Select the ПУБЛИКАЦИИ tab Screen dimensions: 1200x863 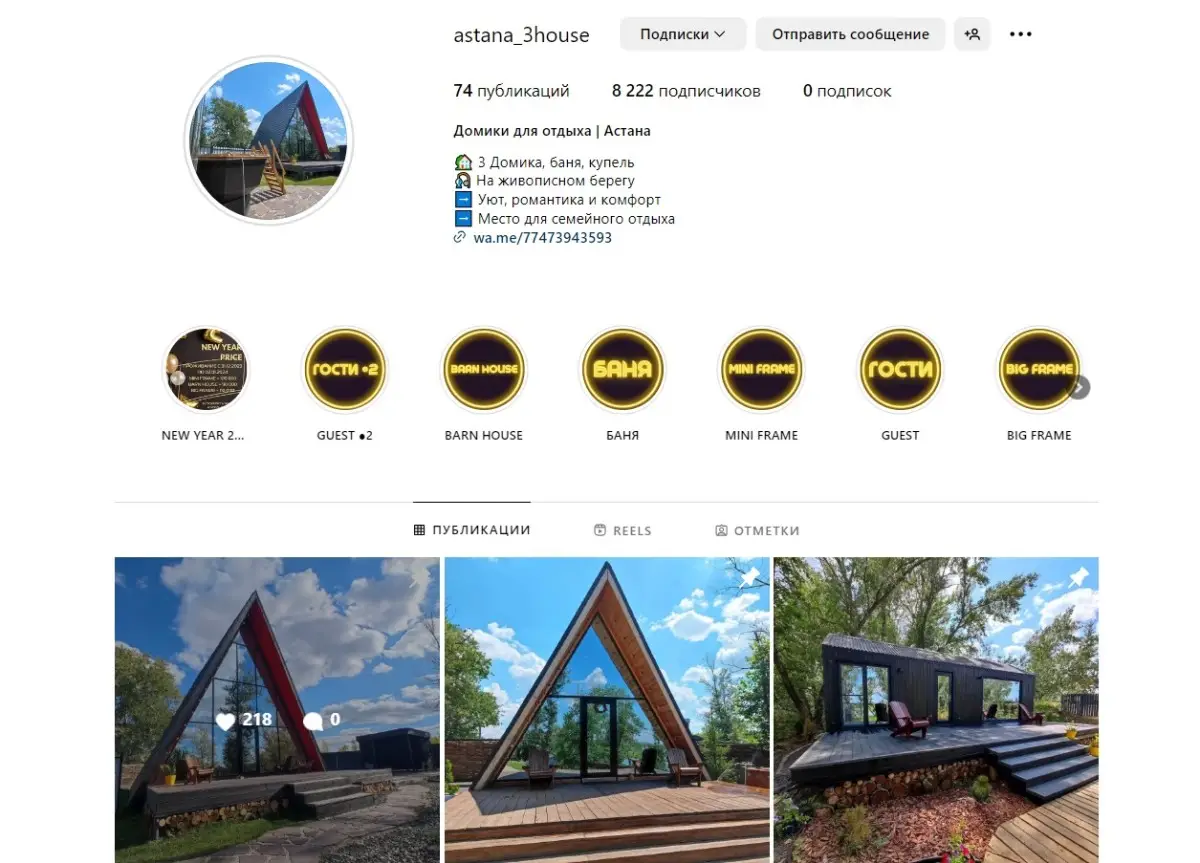(x=472, y=530)
